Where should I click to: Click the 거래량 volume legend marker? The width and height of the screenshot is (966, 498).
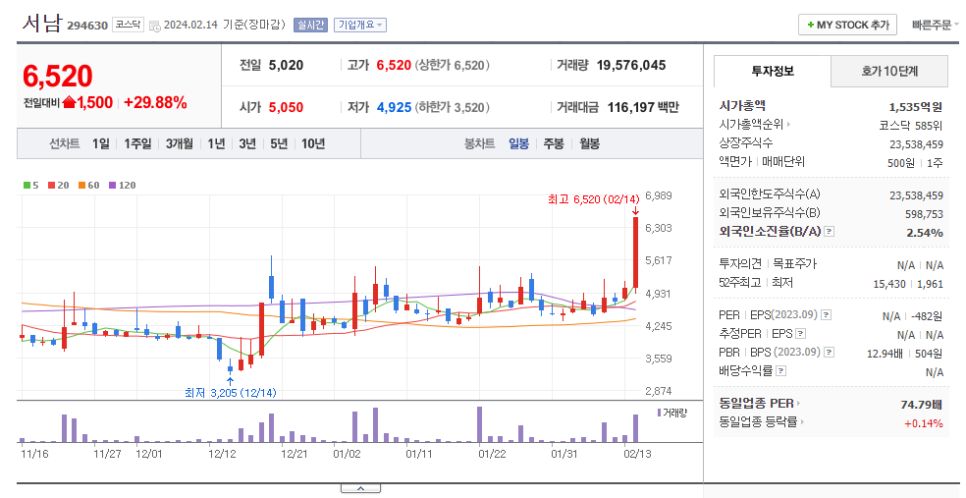click(x=660, y=412)
